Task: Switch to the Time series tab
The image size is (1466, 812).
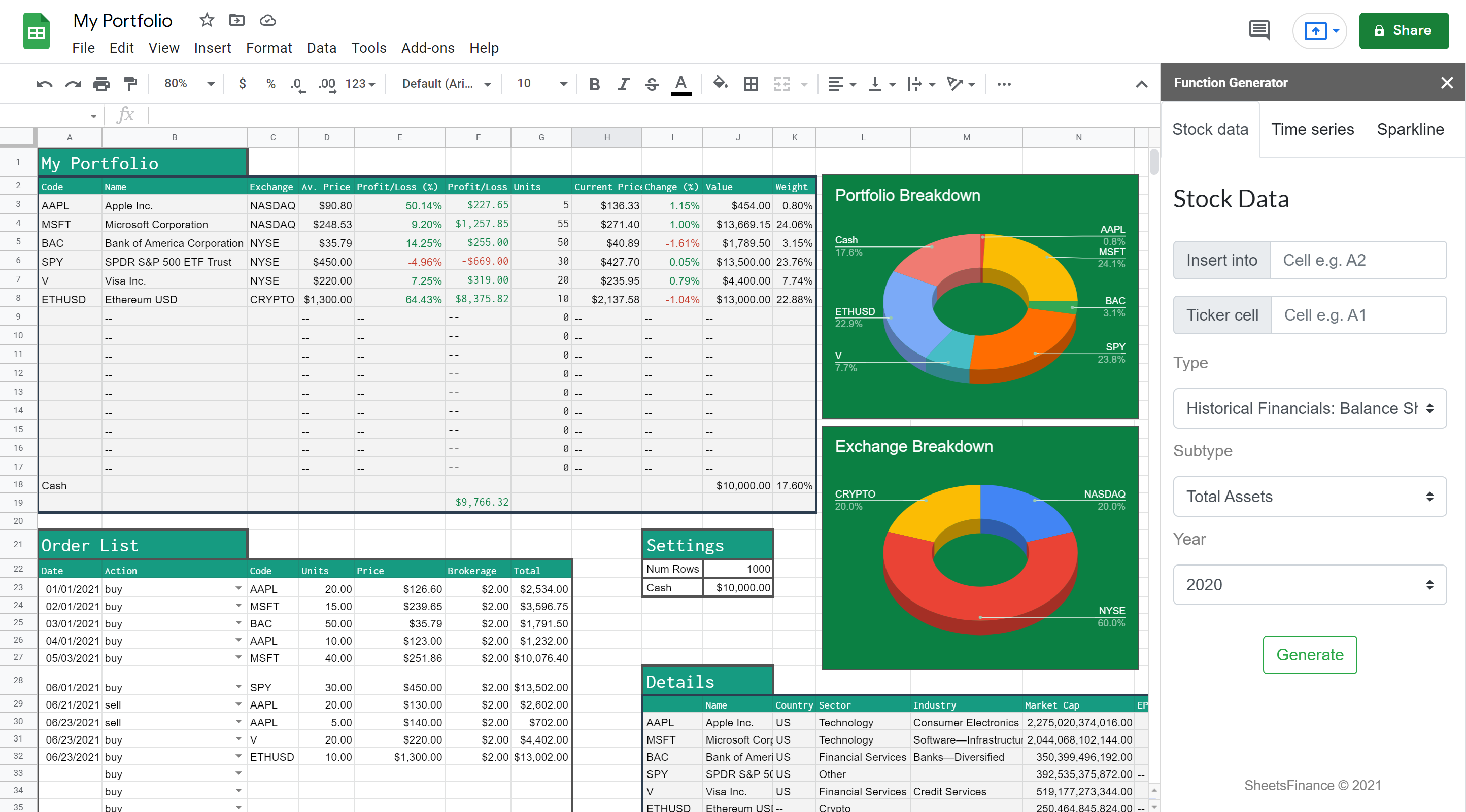Action: (1312, 129)
